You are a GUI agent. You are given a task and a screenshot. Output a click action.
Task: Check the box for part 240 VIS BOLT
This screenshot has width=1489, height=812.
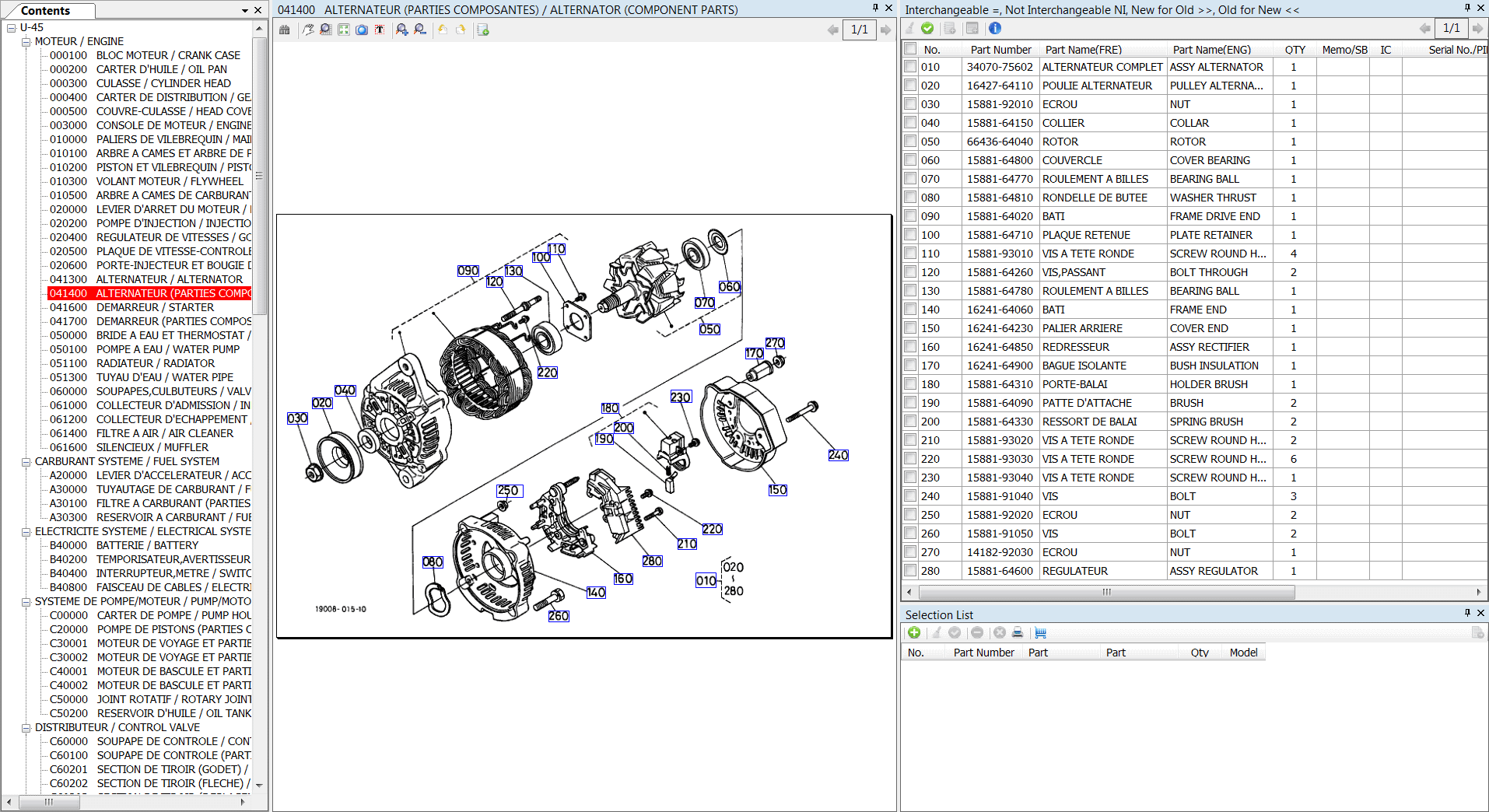(x=910, y=496)
